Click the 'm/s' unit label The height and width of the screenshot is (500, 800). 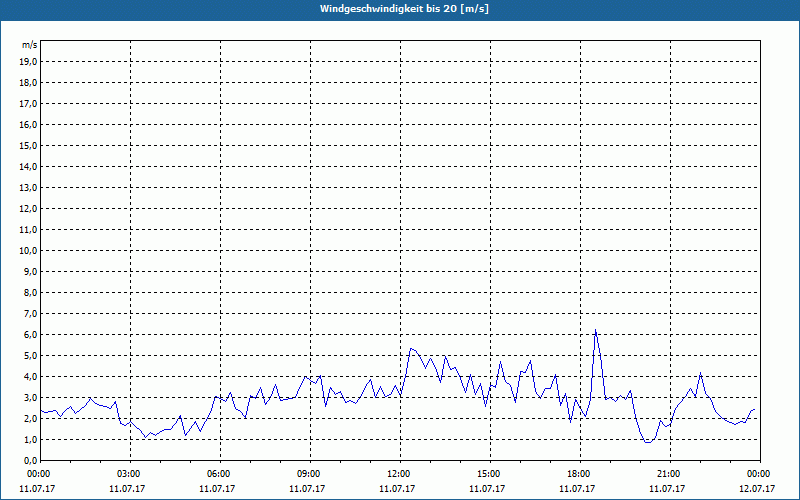[x=30, y=45]
